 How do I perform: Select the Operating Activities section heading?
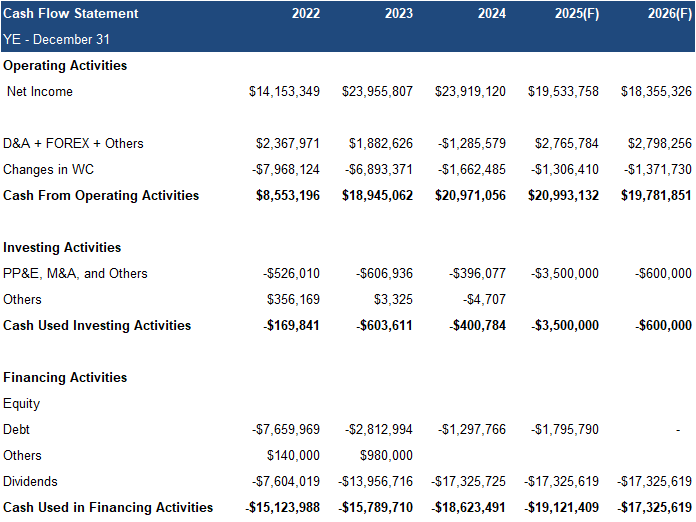pyautogui.click(x=65, y=66)
